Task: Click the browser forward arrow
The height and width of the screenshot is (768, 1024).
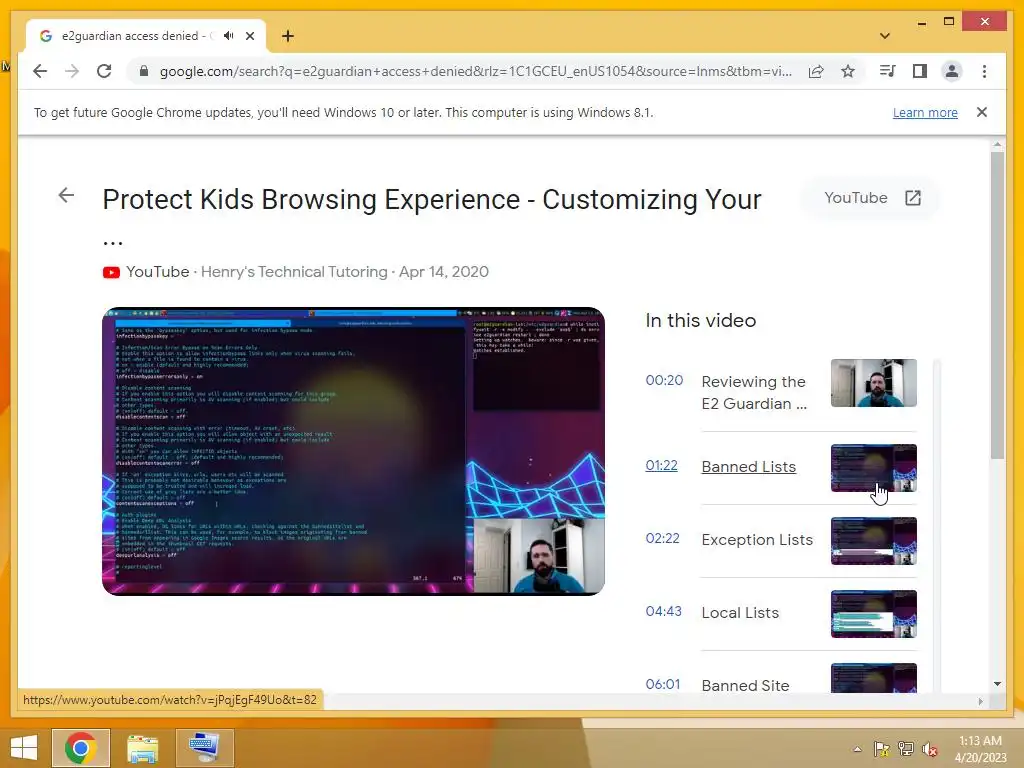Action: [x=72, y=71]
